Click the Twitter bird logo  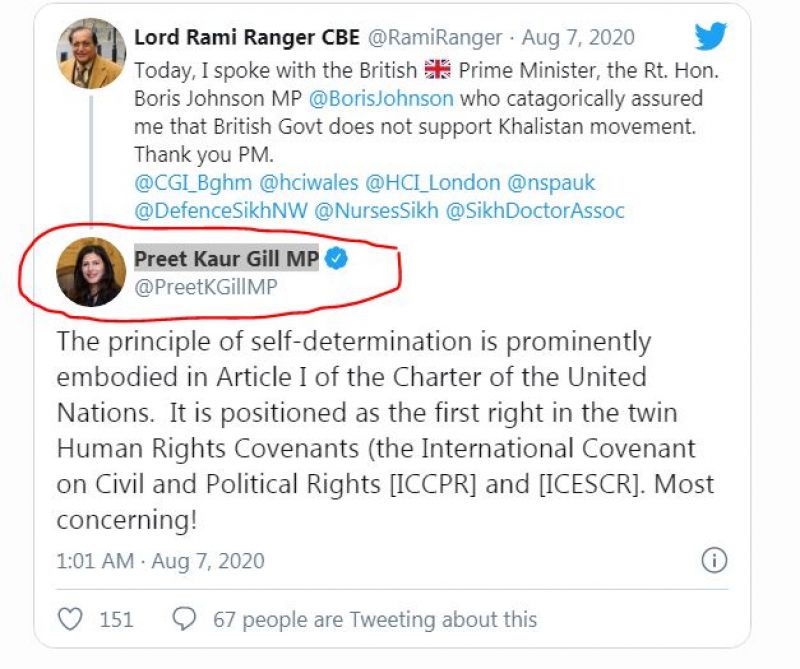tap(711, 36)
